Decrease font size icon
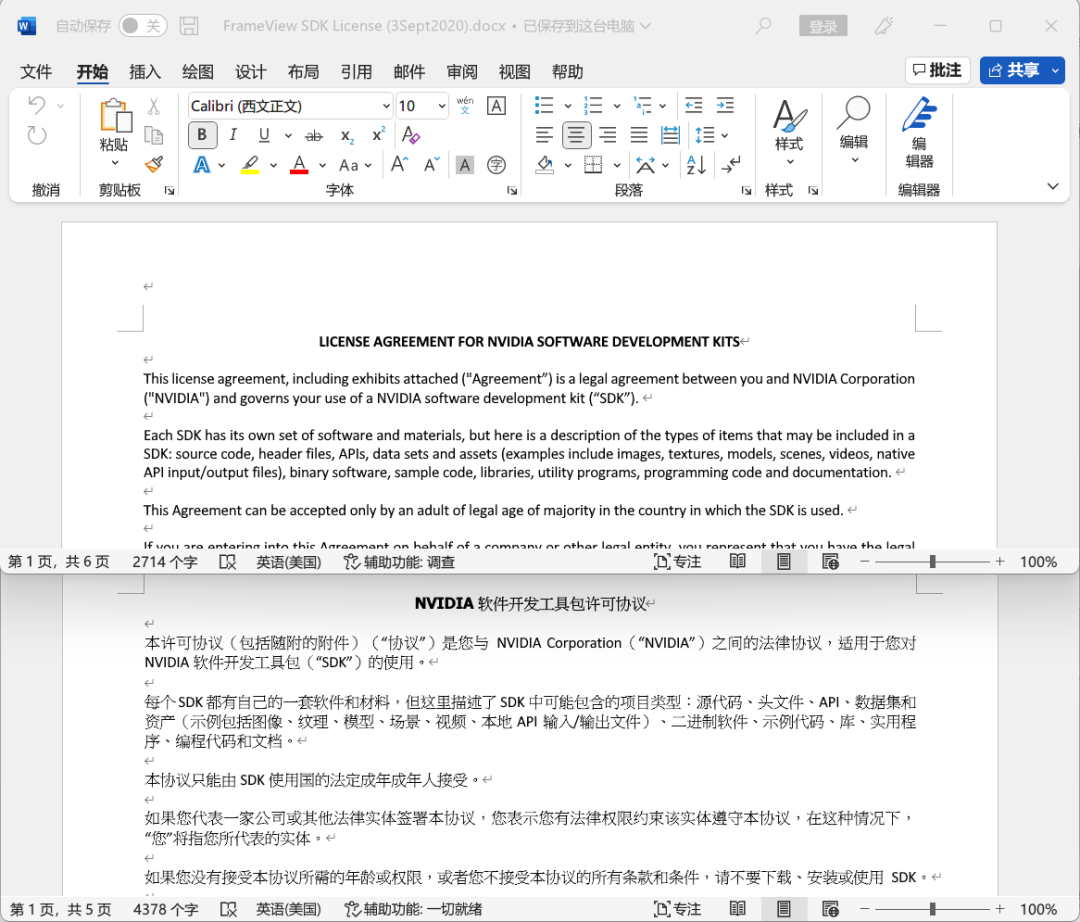 [432, 165]
